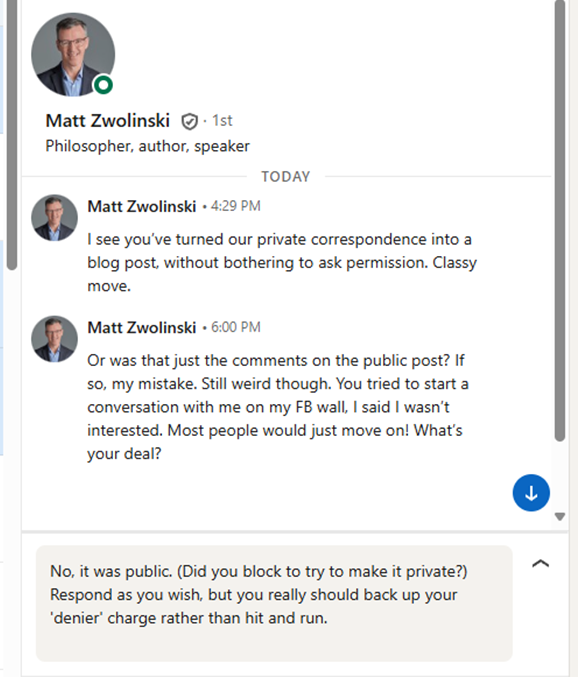Image resolution: width=578 pixels, height=677 pixels.
Task: Open the large profile photo at the top
Action: pyautogui.click(x=73, y=54)
